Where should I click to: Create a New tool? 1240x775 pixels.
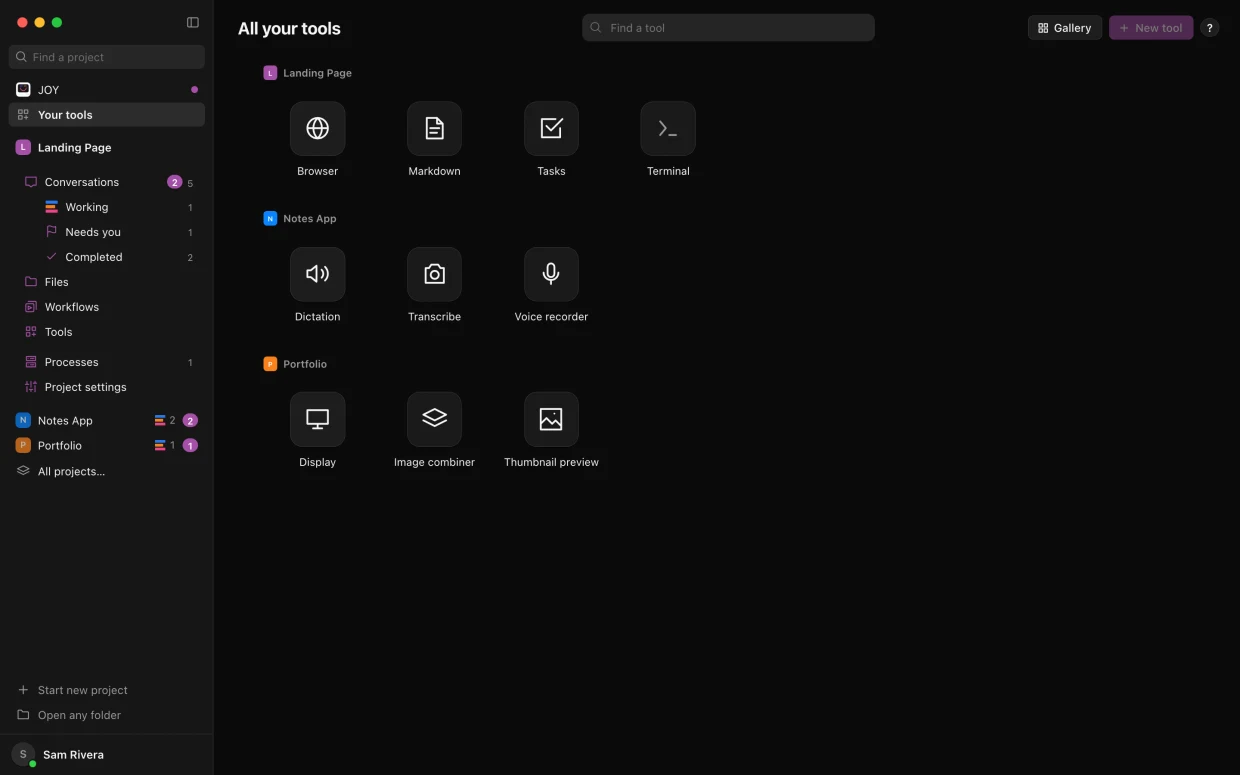pyautogui.click(x=1150, y=28)
